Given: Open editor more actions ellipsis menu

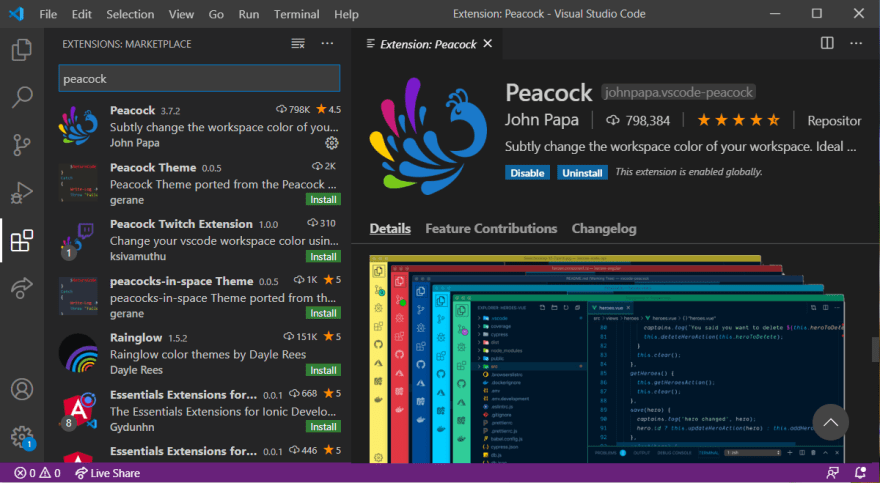Looking at the screenshot, I should pos(857,44).
